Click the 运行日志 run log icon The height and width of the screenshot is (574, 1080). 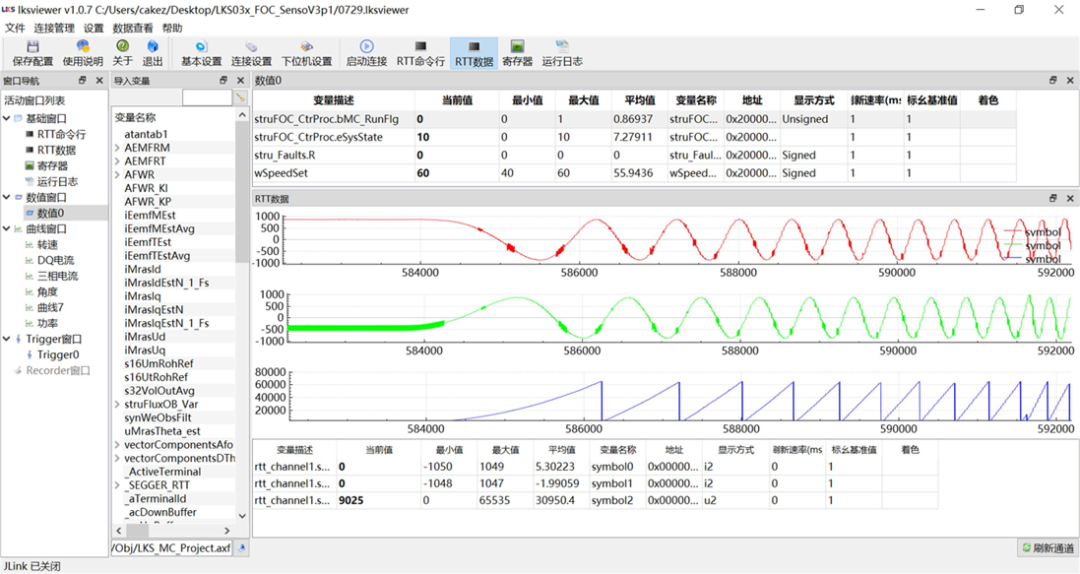click(x=562, y=47)
